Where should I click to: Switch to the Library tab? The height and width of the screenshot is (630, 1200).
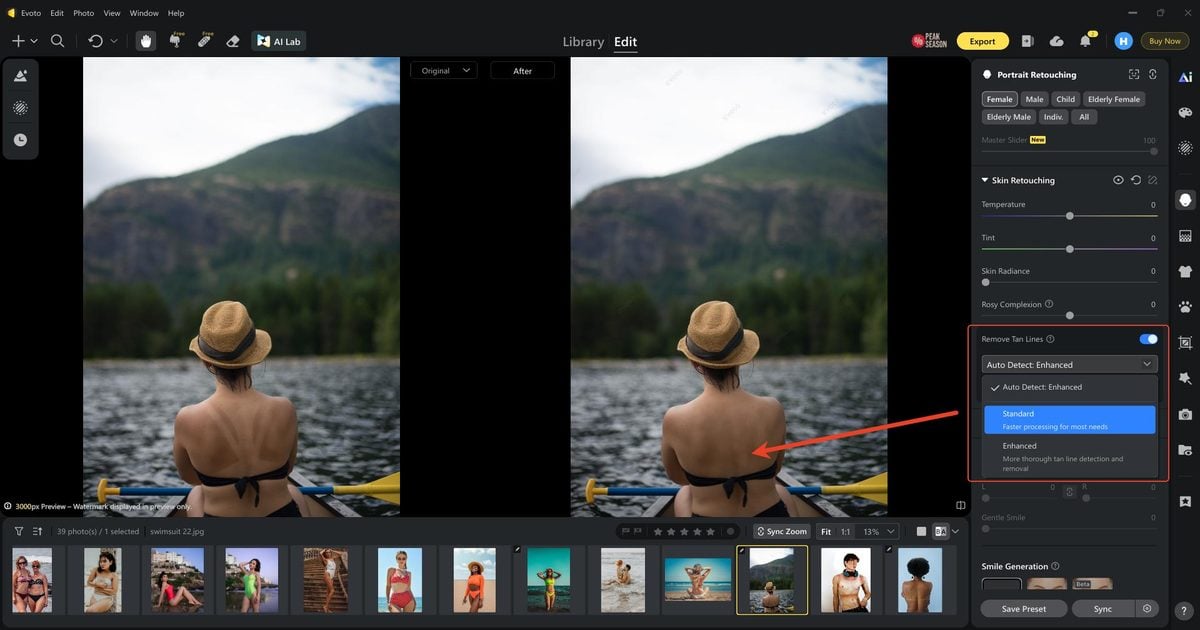point(583,42)
